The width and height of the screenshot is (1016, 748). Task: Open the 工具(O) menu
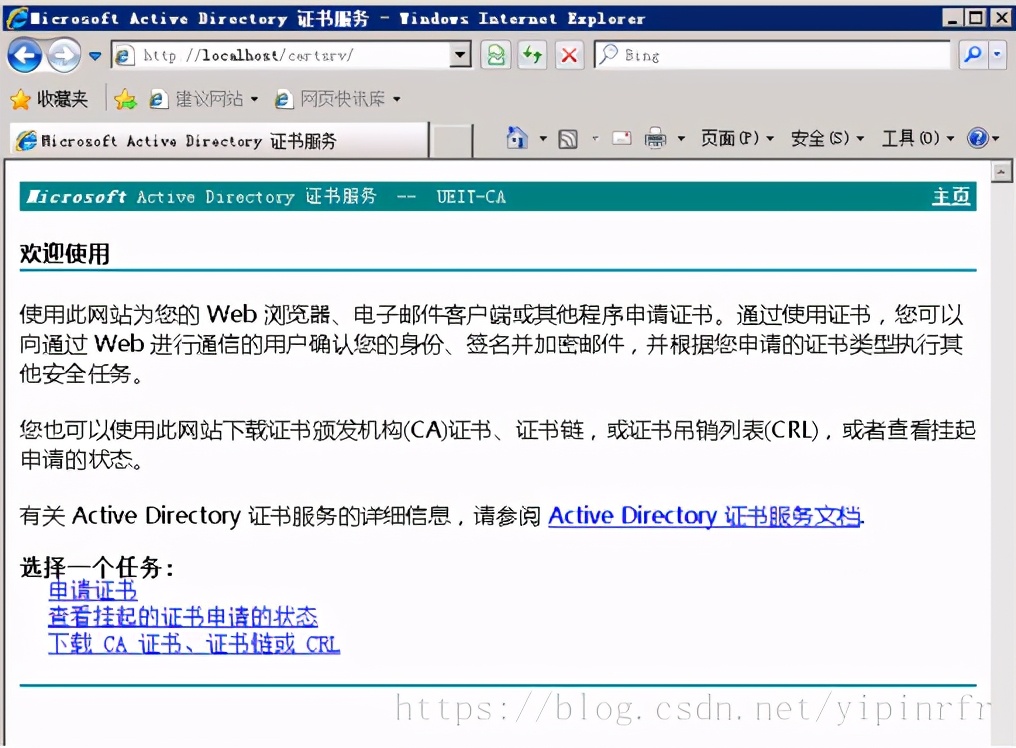917,138
